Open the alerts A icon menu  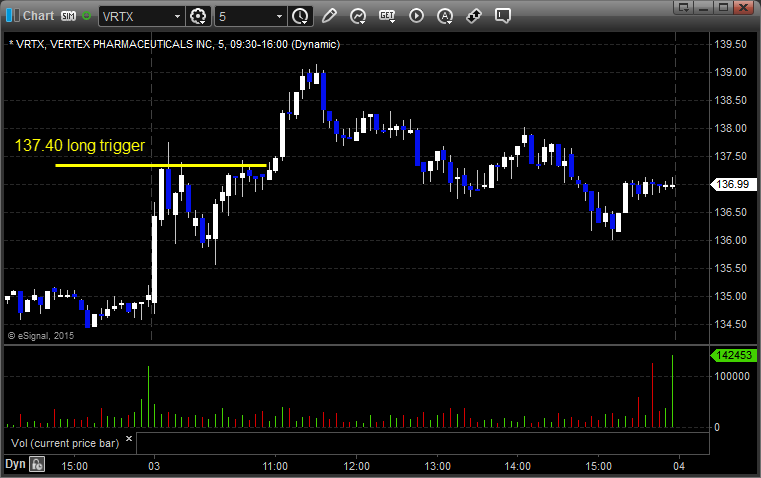coord(445,16)
